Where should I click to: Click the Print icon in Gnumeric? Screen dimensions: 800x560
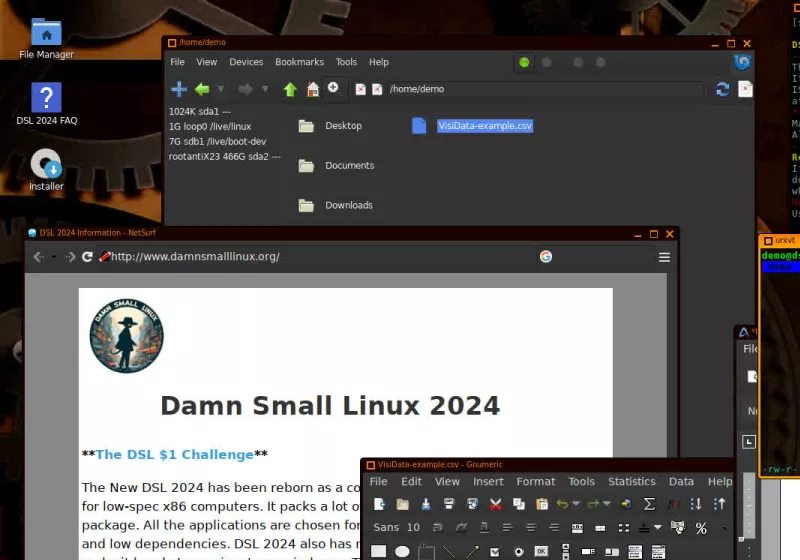[449, 504]
